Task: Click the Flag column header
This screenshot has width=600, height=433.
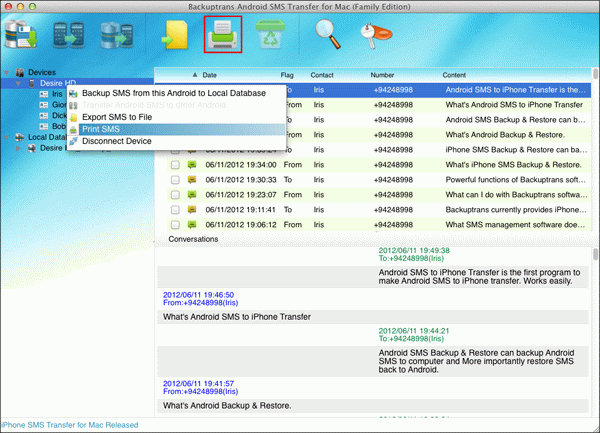Action: coord(287,75)
